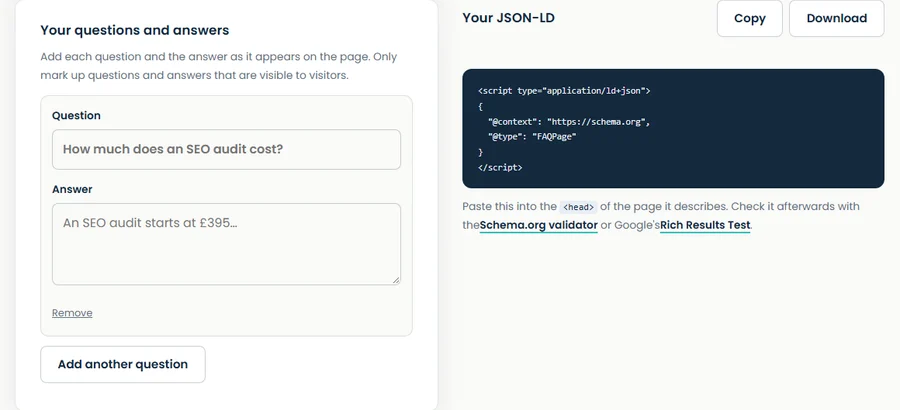Click the 'Add each question' instruction text

(219, 66)
